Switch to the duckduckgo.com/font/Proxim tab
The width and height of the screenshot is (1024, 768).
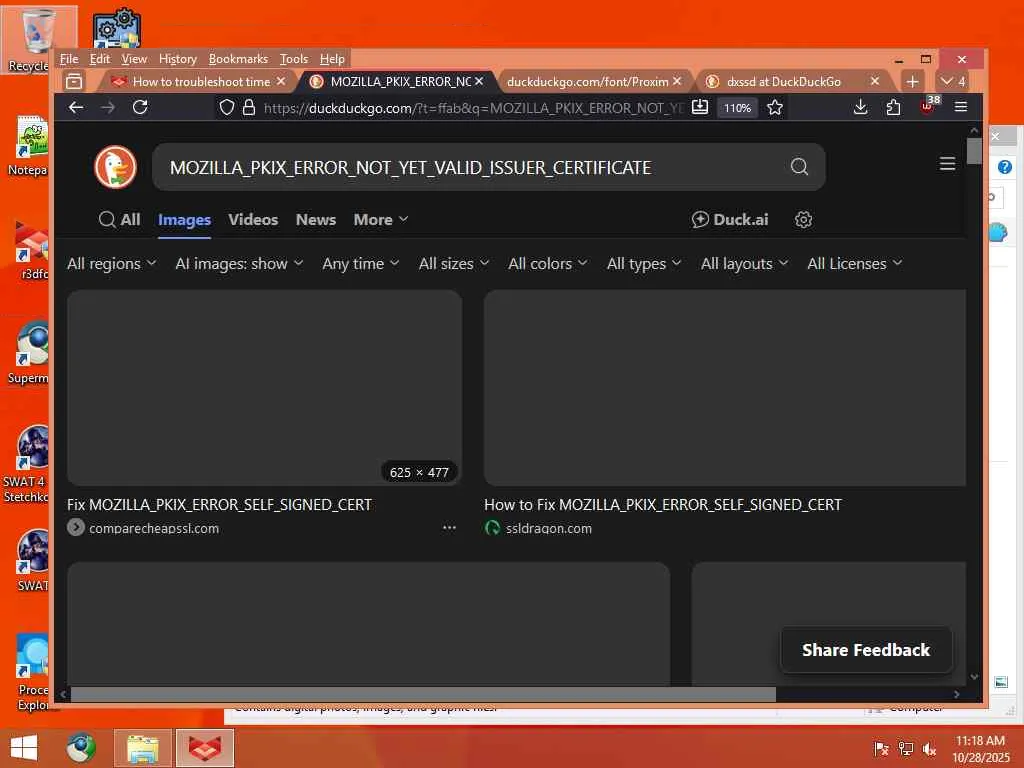588,82
